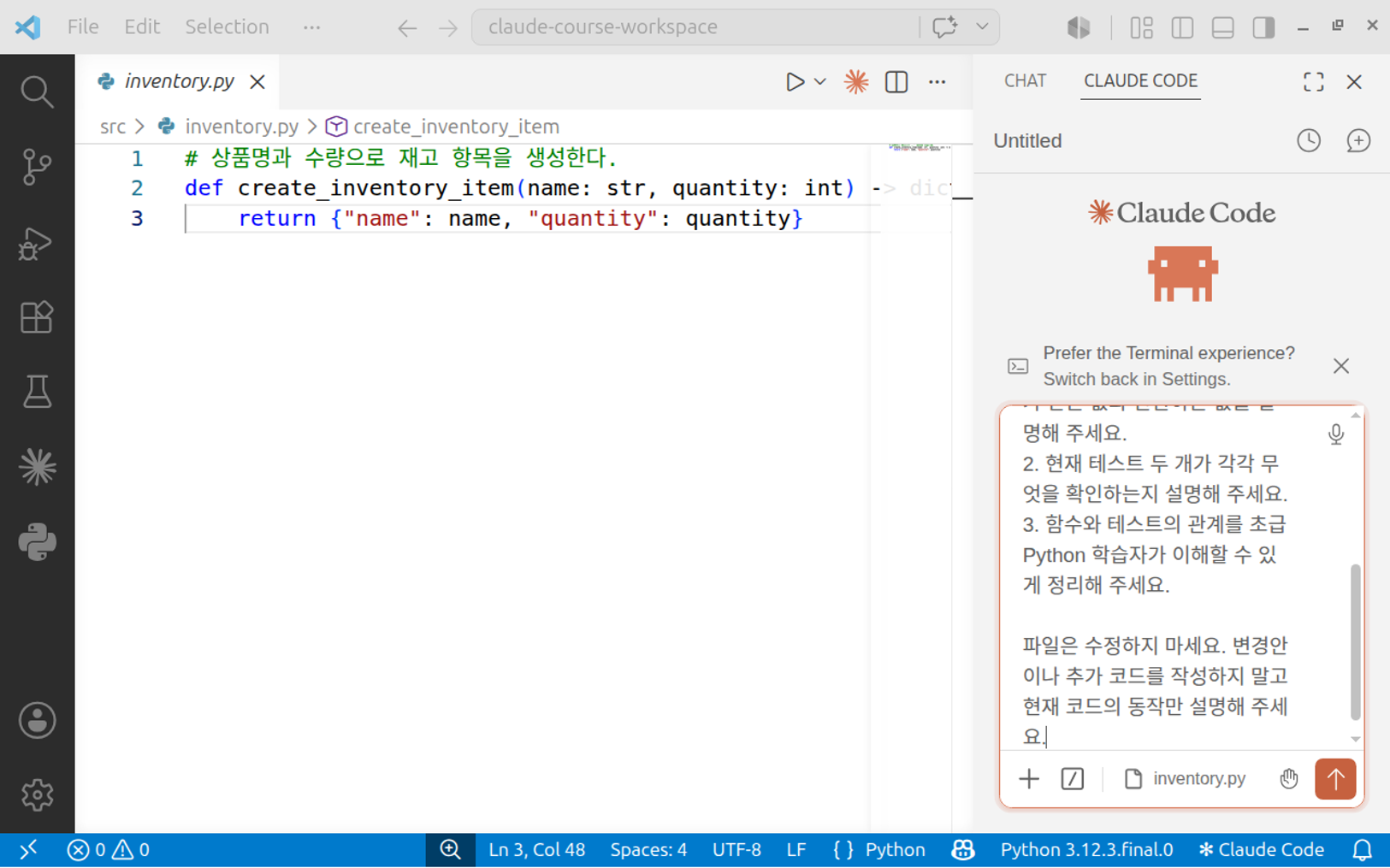Click inventory.py context file chip
This screenshot has width=1390, height=868.
coord(1185,779)
